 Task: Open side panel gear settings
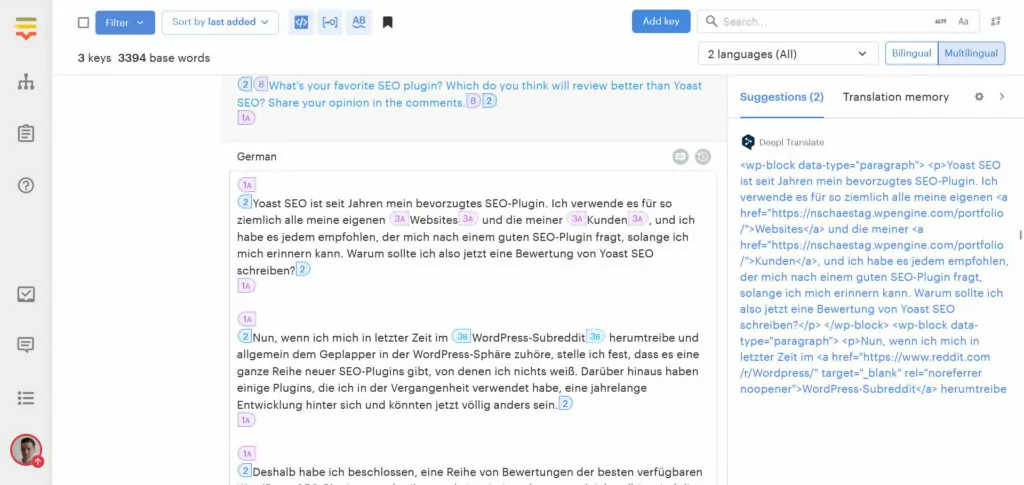point(978,97)
